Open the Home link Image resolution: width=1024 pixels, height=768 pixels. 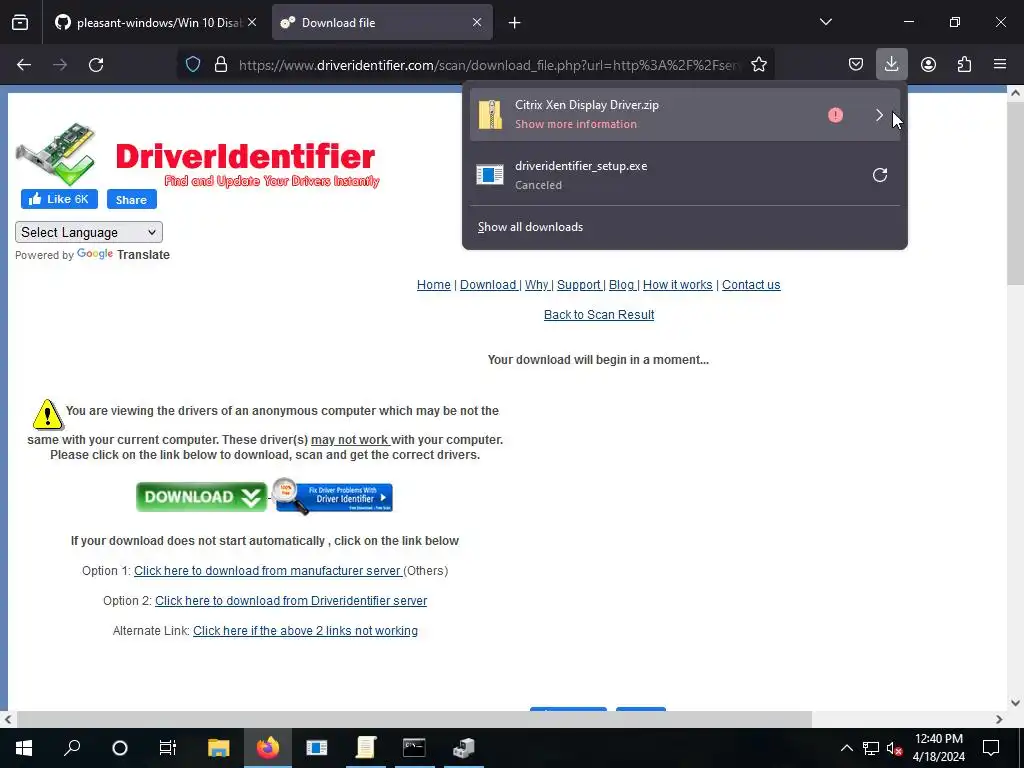click(x=434, y=285)
